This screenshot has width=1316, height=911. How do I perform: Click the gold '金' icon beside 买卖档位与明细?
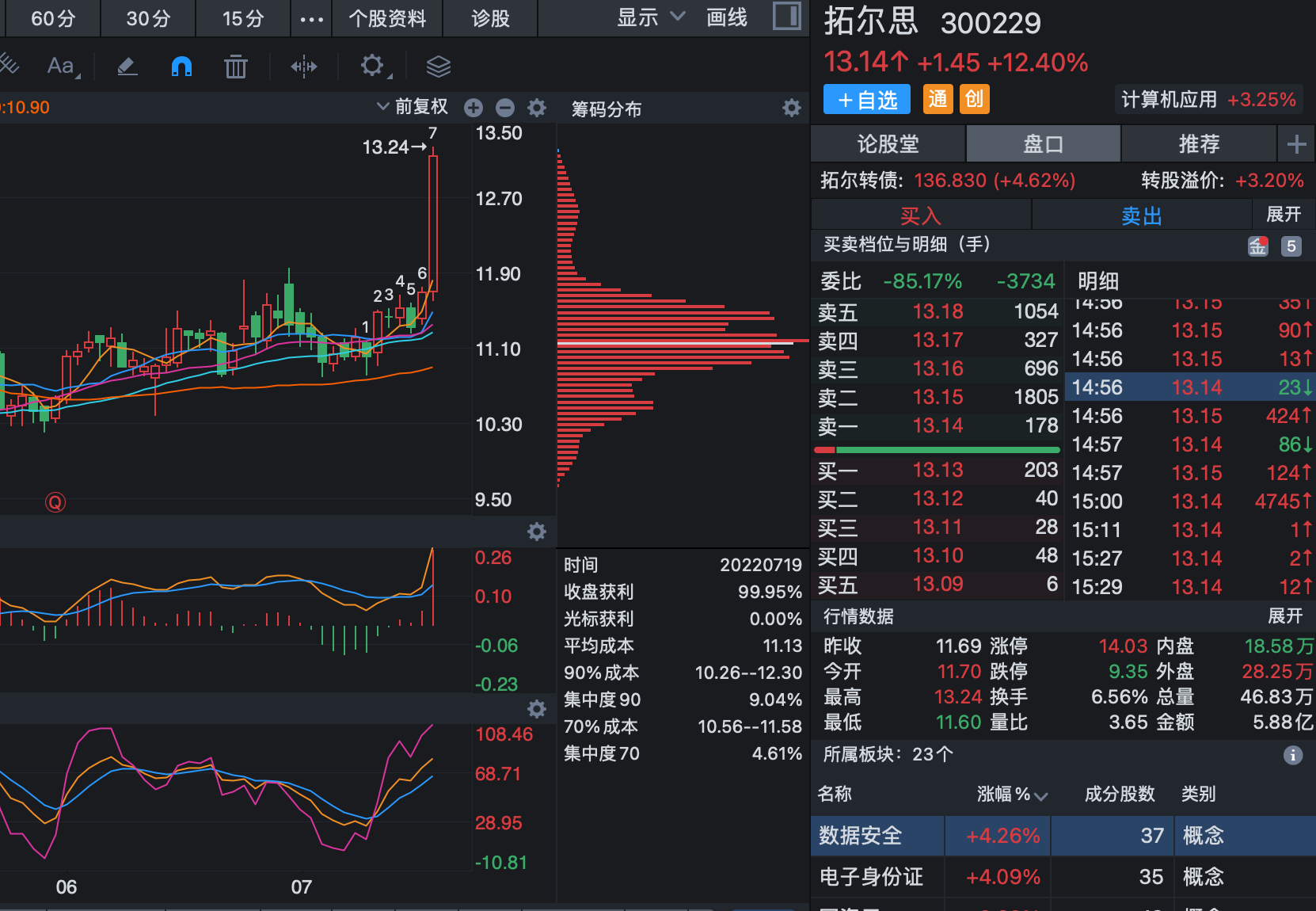click(x=1259, y=246)
